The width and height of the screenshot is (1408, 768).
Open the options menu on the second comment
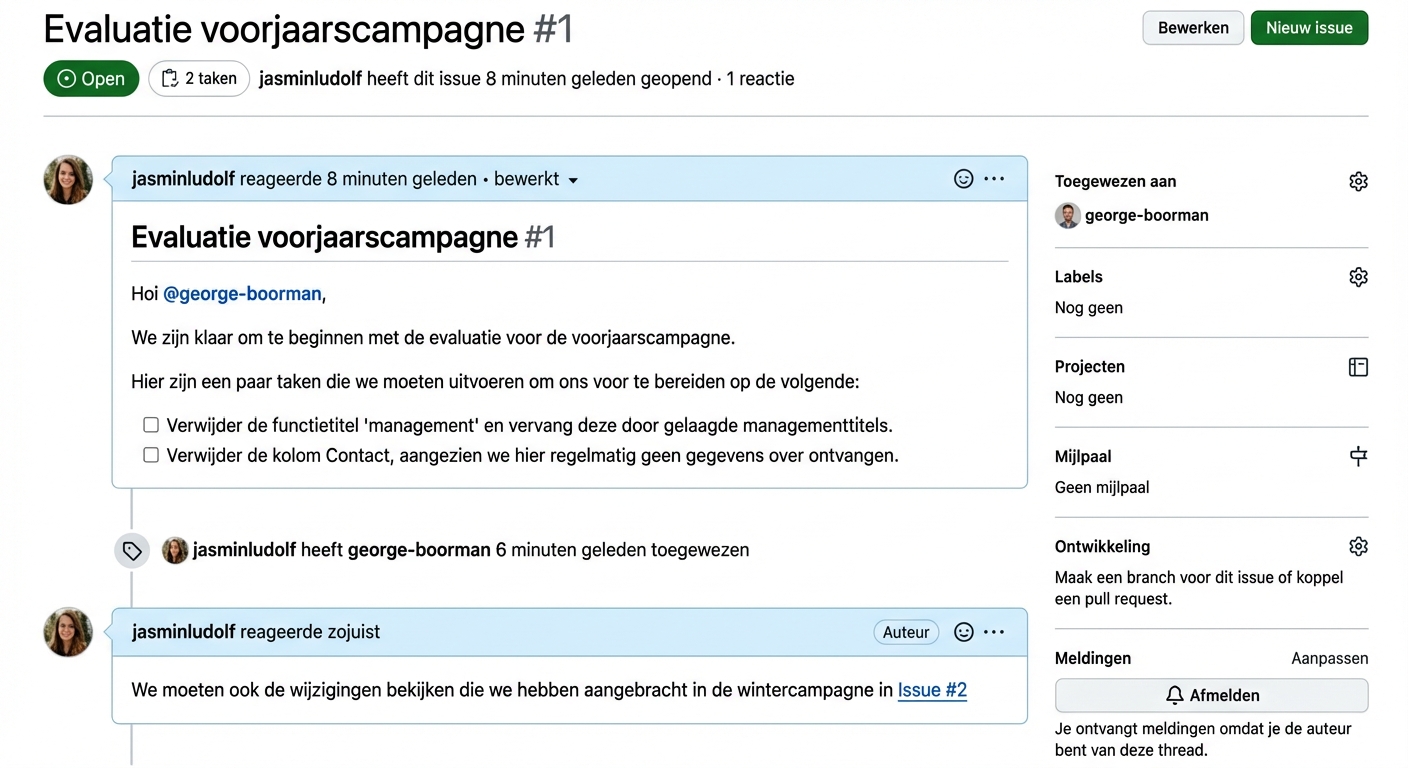[x=994, y=631]
